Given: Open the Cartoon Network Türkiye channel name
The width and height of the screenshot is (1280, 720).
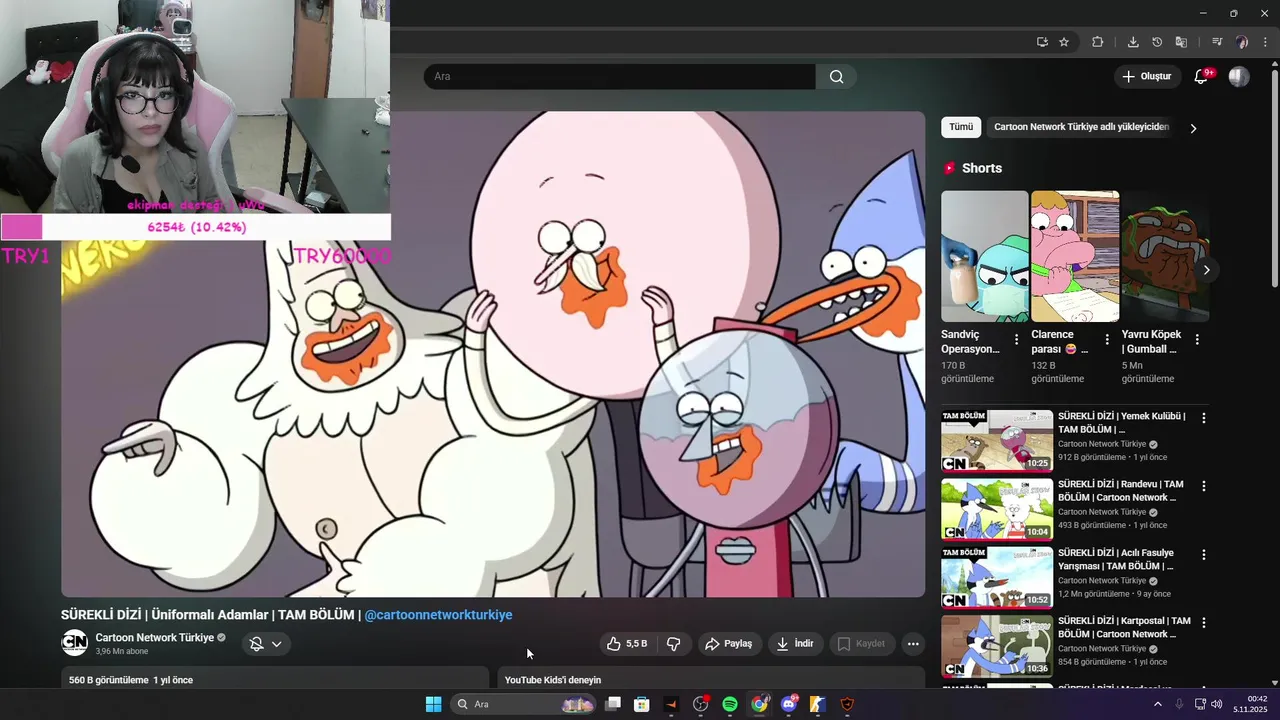Looking at the screenshot, I should [154, 638].
